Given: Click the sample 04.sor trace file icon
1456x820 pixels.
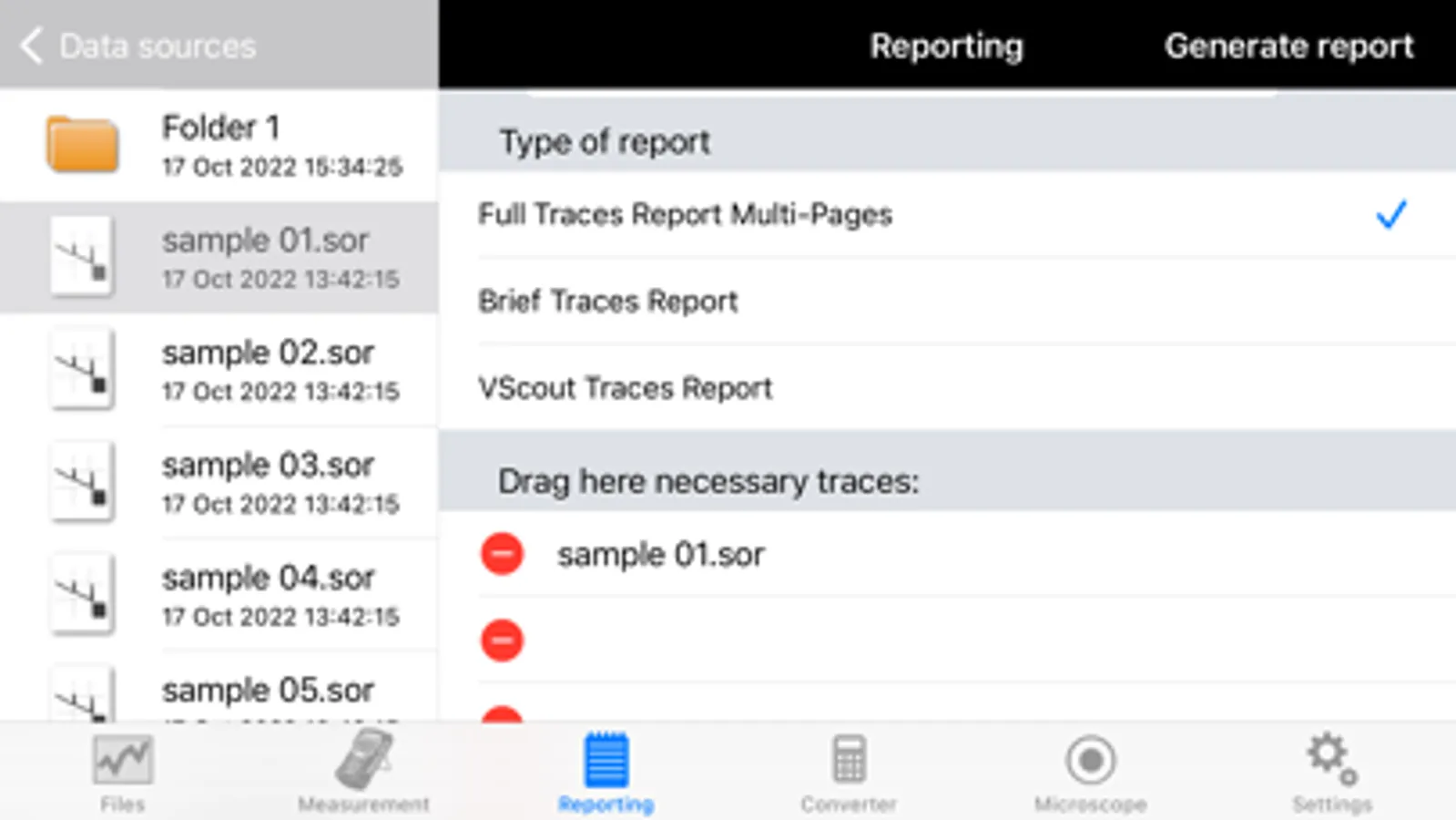Looking at the screenshot, I should click(82, 594).
